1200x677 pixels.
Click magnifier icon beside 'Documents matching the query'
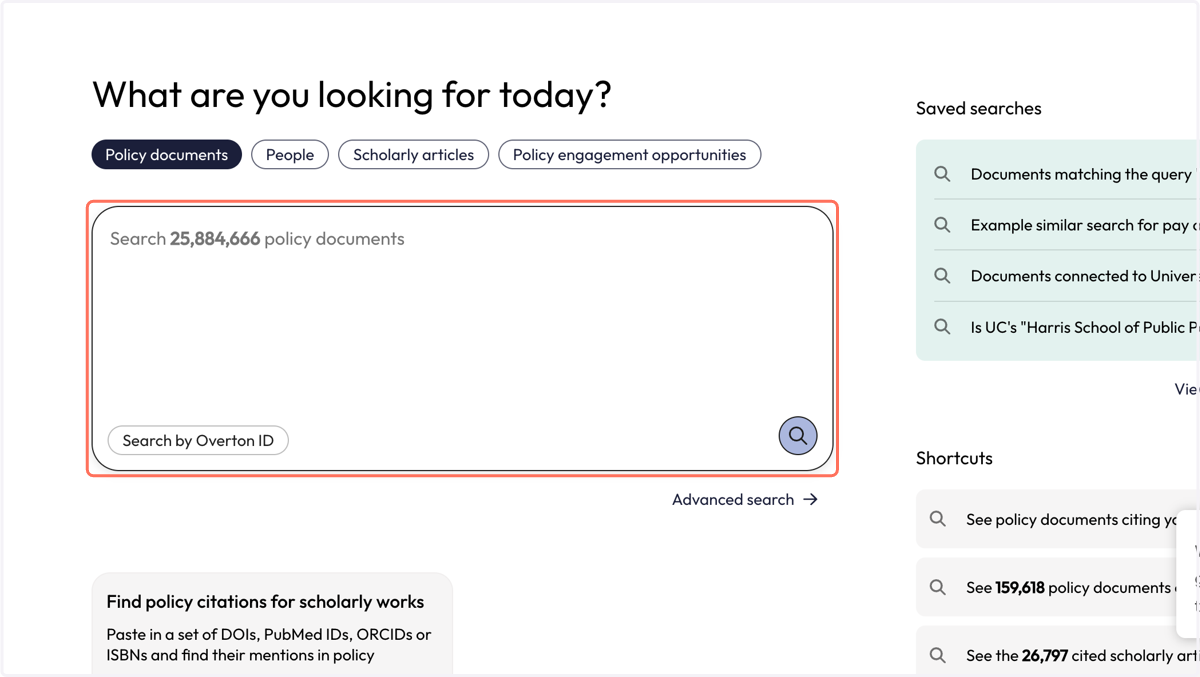click(942, 174)
